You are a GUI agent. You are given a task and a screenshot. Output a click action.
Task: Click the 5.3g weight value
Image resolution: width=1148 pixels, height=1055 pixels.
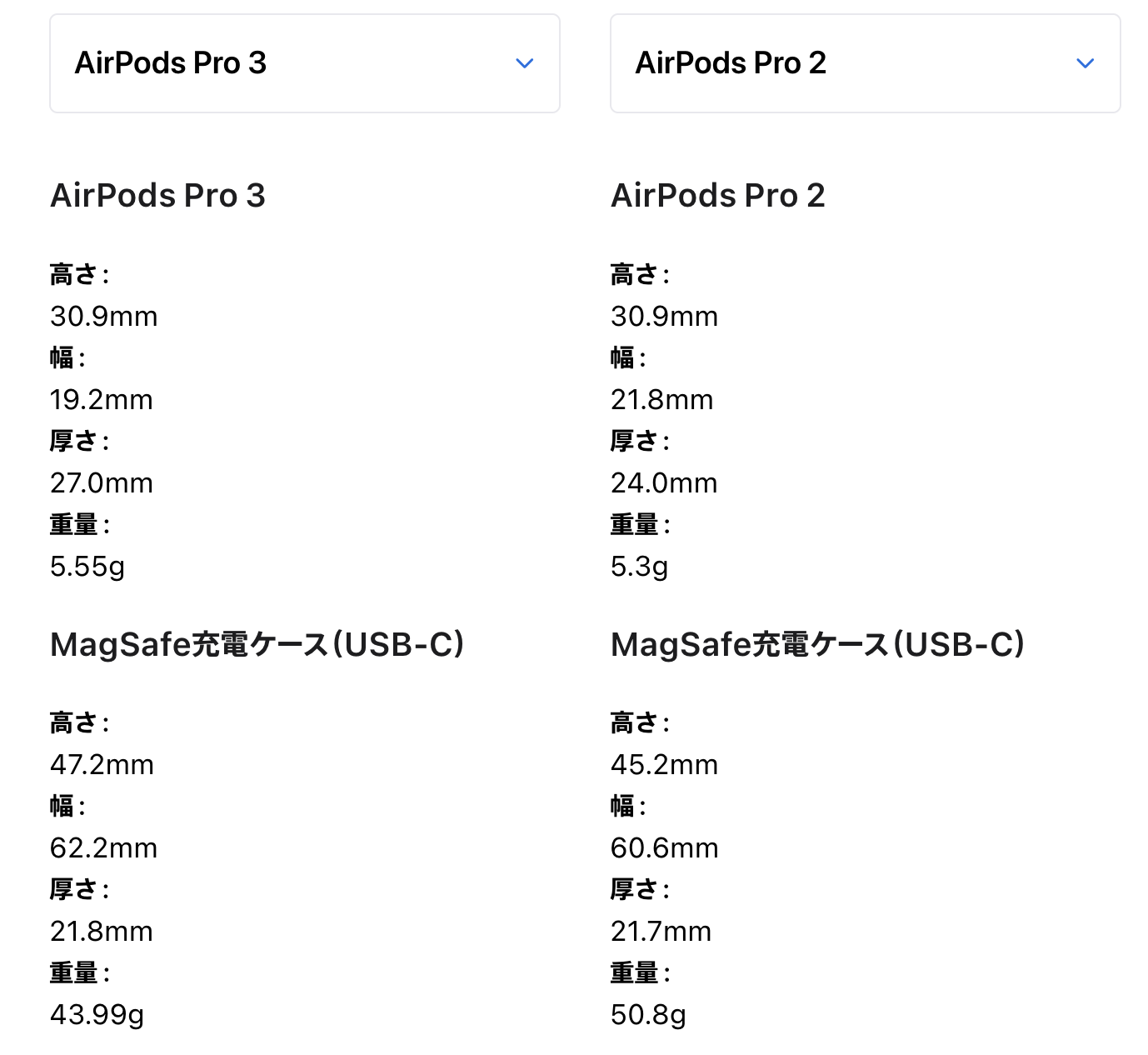pyautogui.click(x=639, y=567)
